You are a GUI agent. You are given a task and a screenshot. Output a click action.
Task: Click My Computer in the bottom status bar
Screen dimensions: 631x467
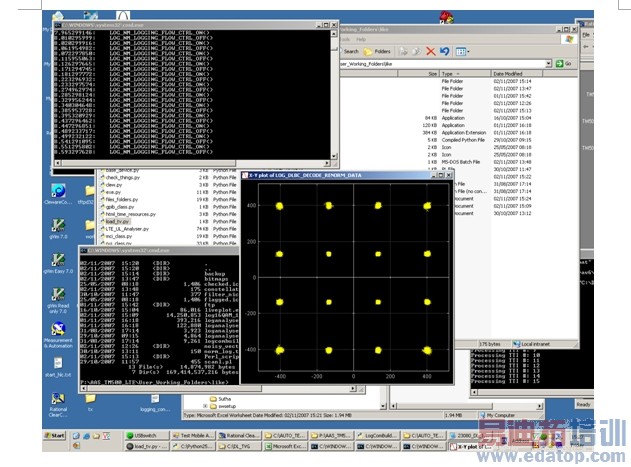click(x=497, y=415)
